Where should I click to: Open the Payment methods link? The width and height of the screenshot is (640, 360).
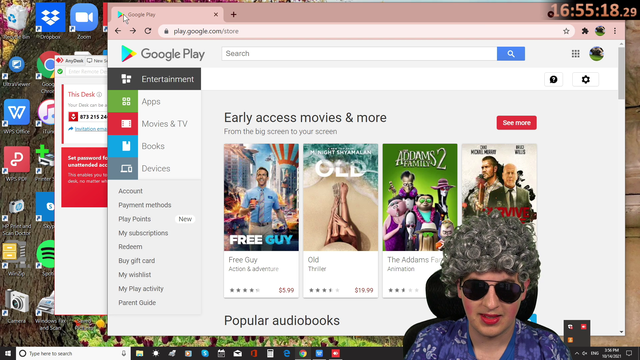[144, 205]
